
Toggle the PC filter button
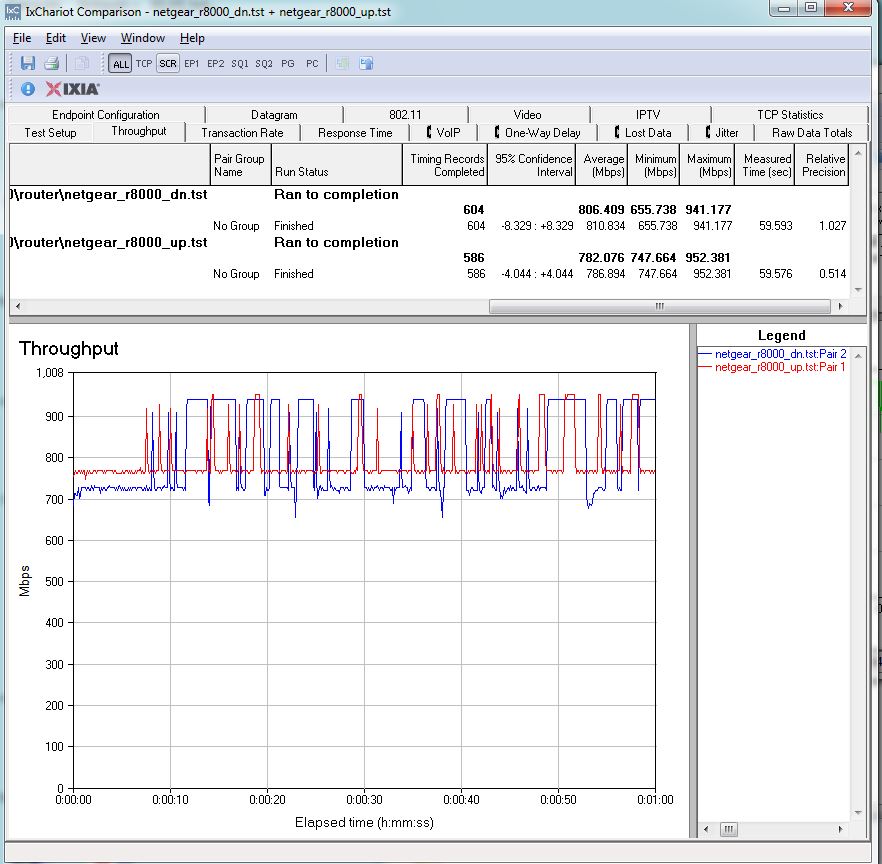(312, 64)
